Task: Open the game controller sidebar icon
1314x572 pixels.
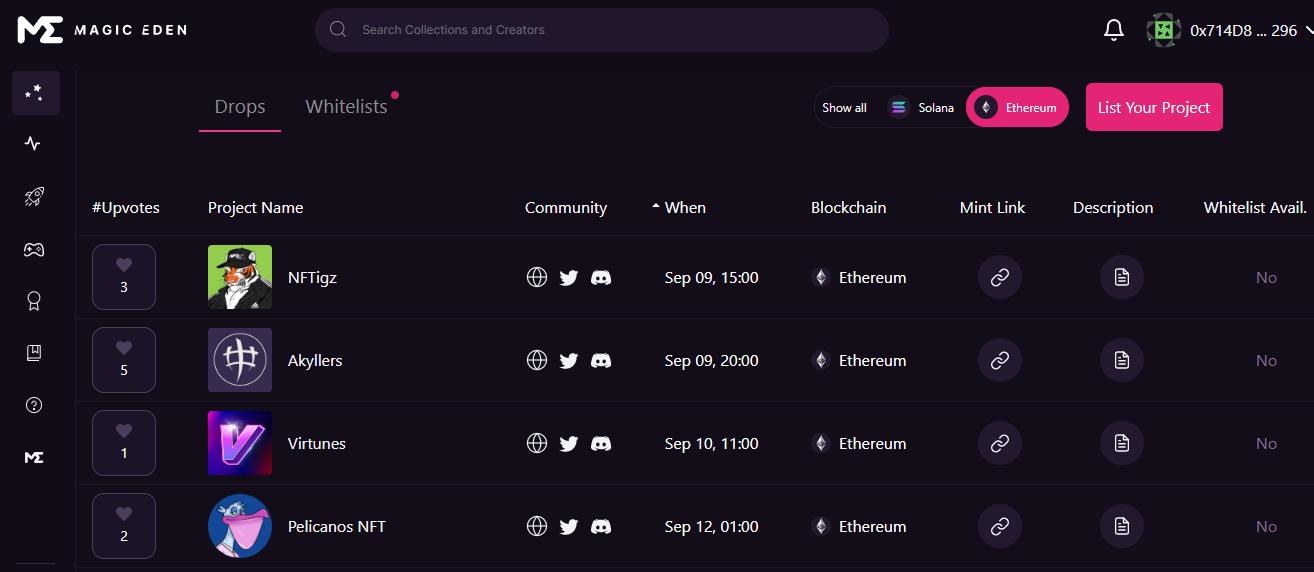Action: point(34,250)
